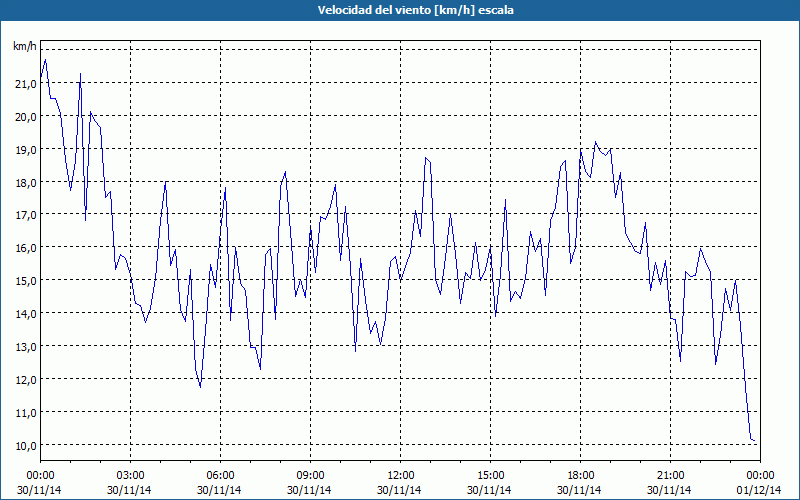
Task: Click the 12:00 time axis label
Action: 401,476
